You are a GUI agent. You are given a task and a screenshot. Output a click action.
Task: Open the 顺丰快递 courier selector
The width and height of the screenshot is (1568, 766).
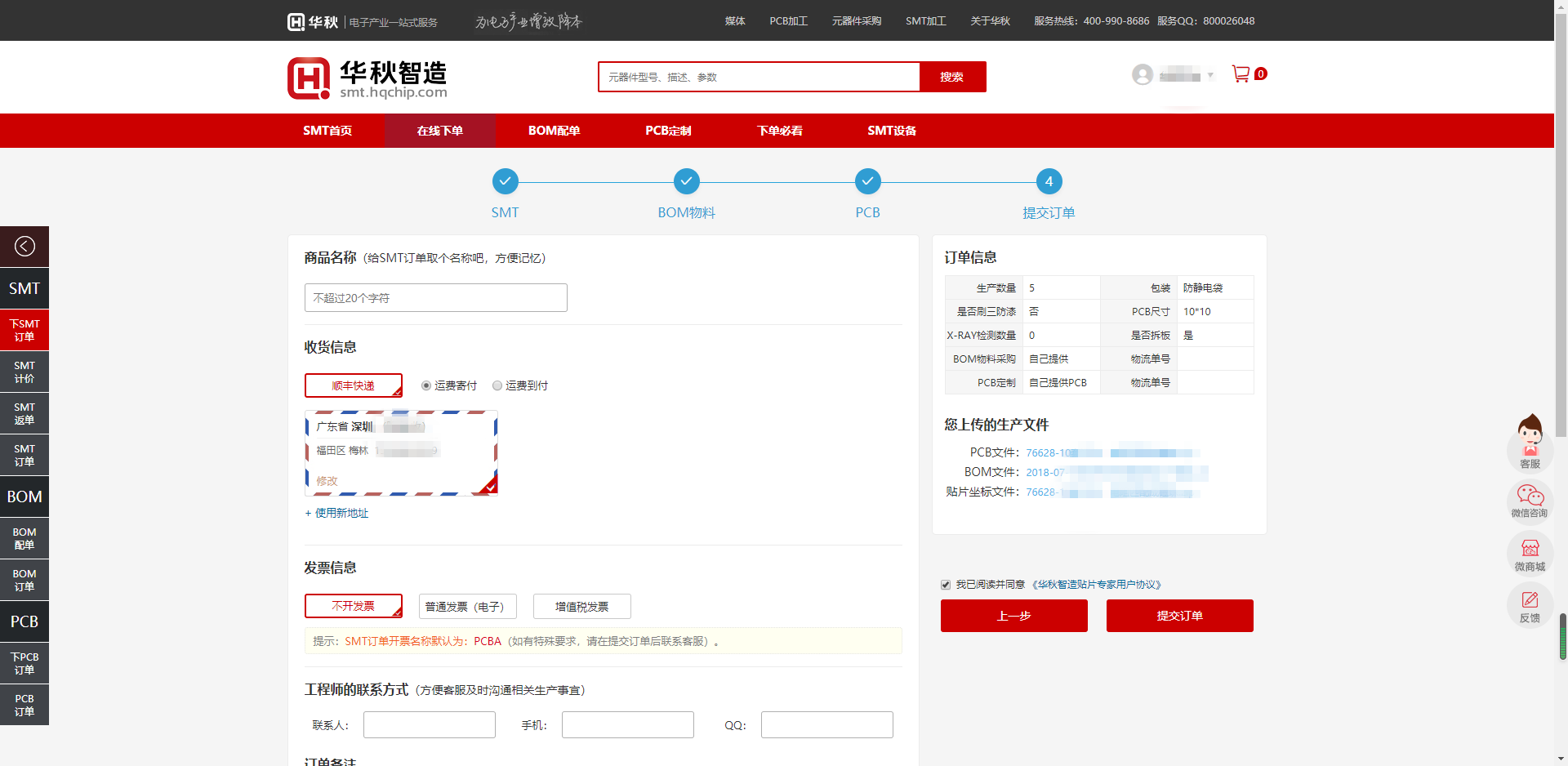click(x=353, y=385)
